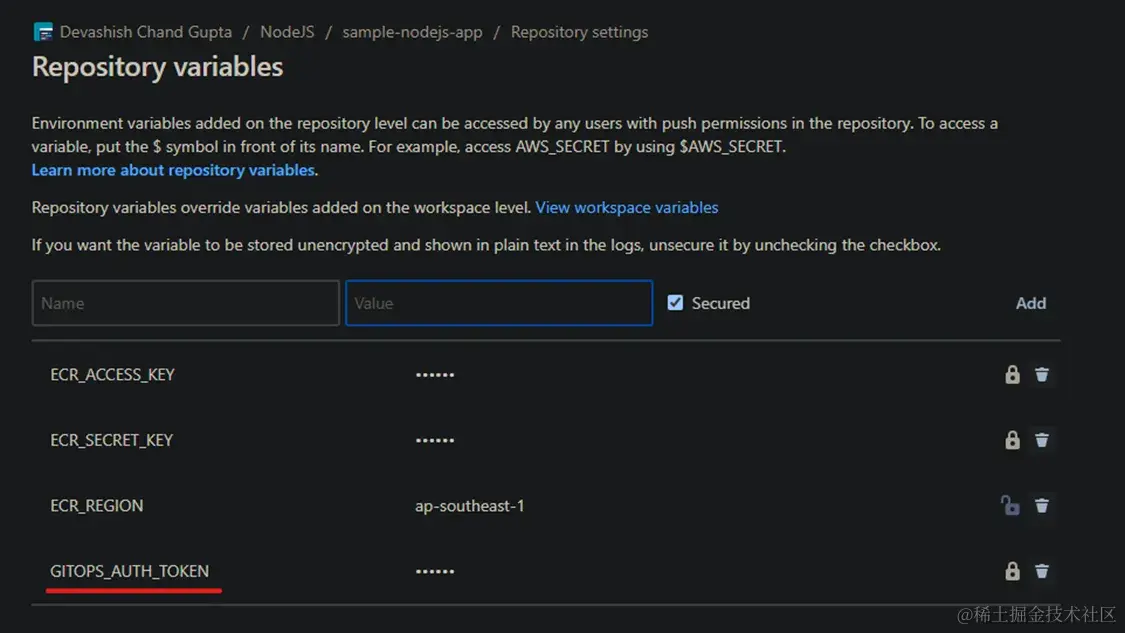Delete the ECR_REGION variable
Viewport: 1125px width, 633px height.
click(1042, 506)
